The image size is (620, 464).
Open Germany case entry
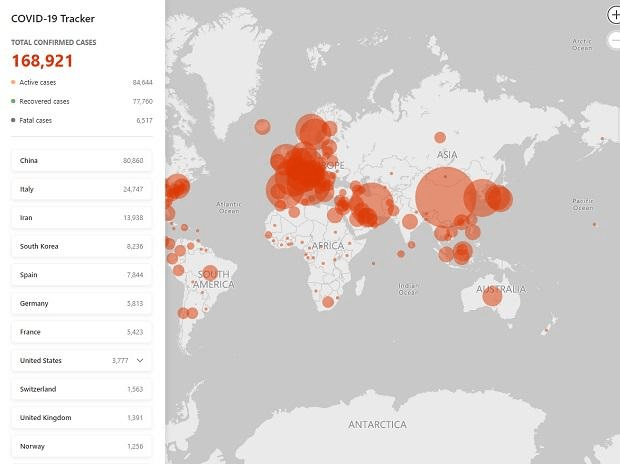click(82, 303)
